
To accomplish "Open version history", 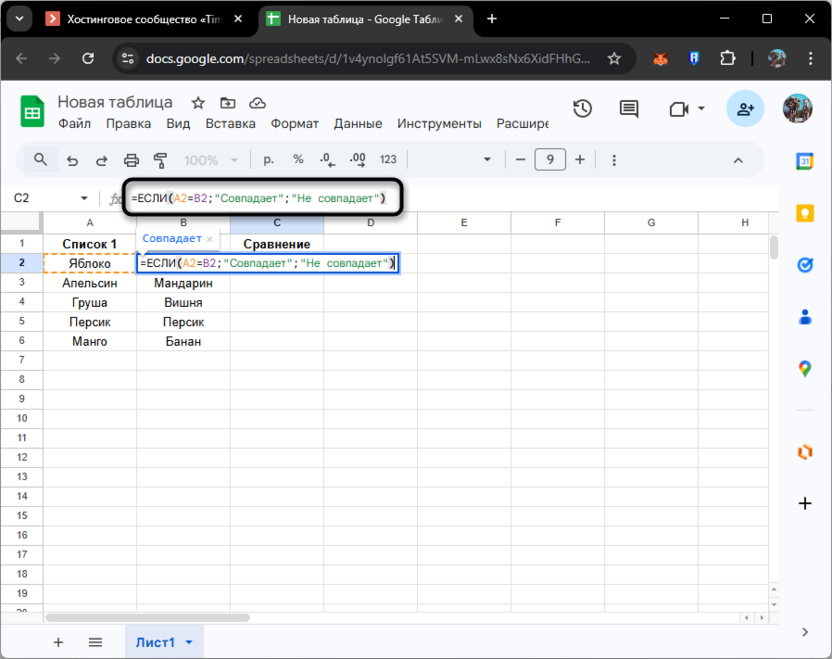I will pos(582,108).
